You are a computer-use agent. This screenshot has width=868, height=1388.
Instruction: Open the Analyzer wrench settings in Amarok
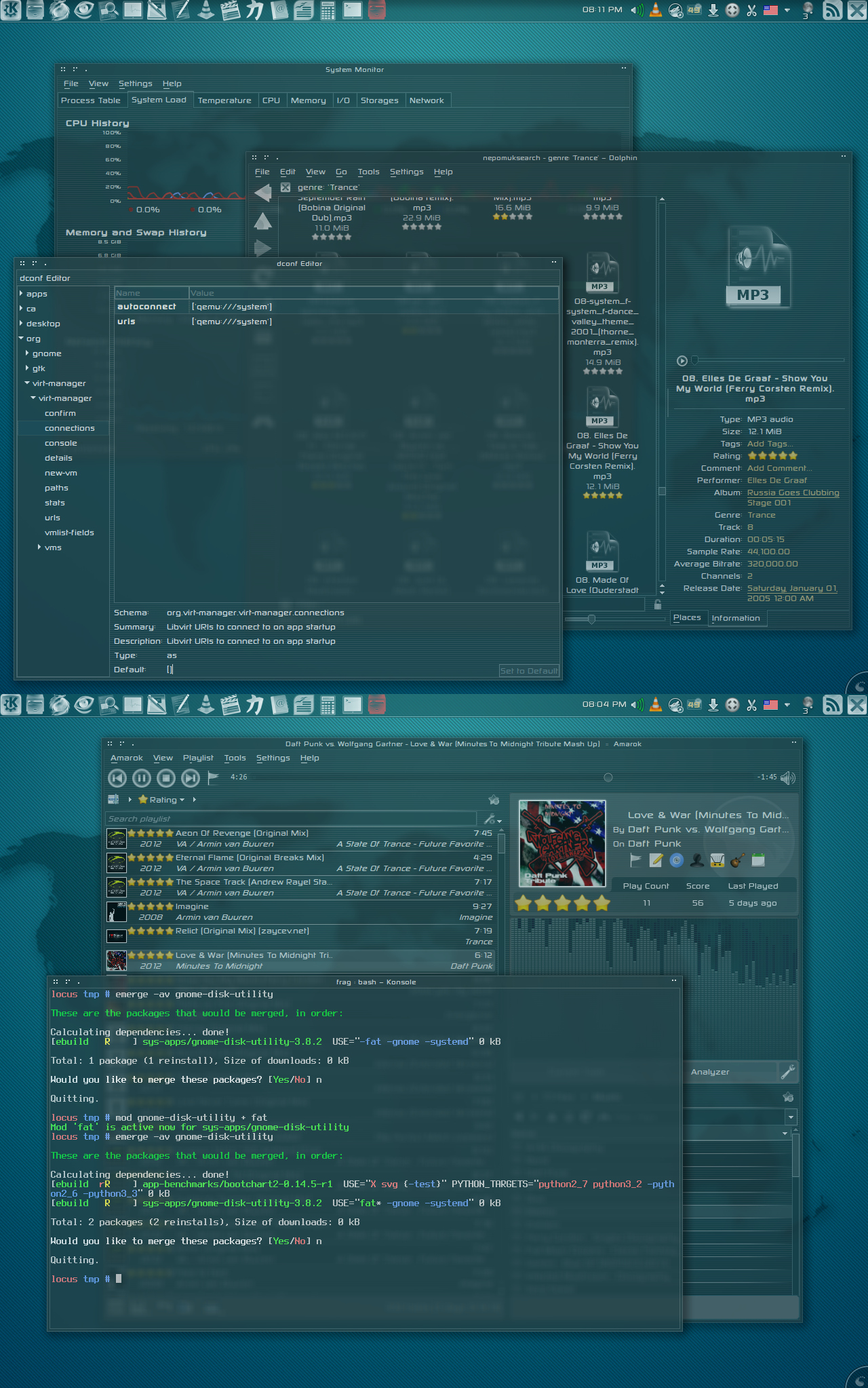788,1072
